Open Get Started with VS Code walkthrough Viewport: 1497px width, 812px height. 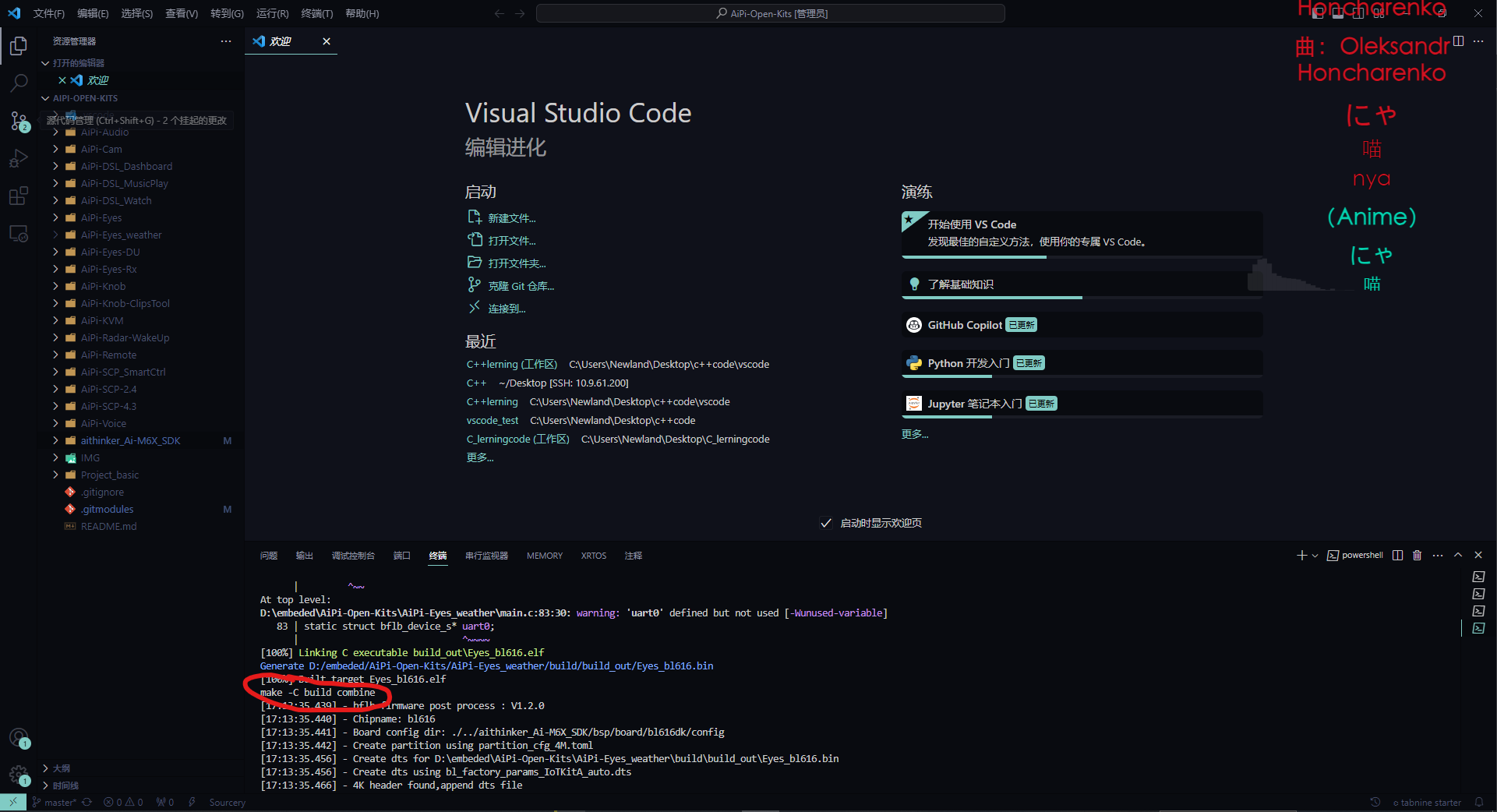point(1082,233)
